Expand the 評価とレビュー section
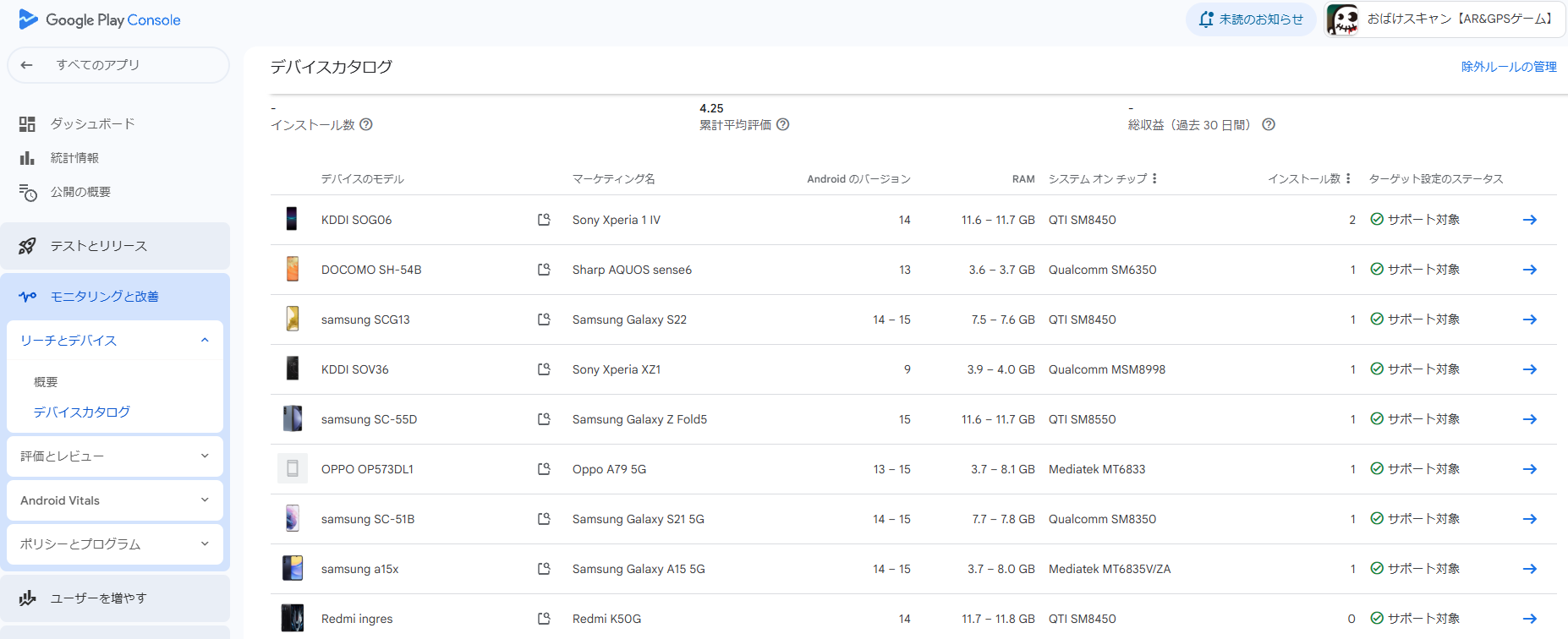 pos(205,456)
